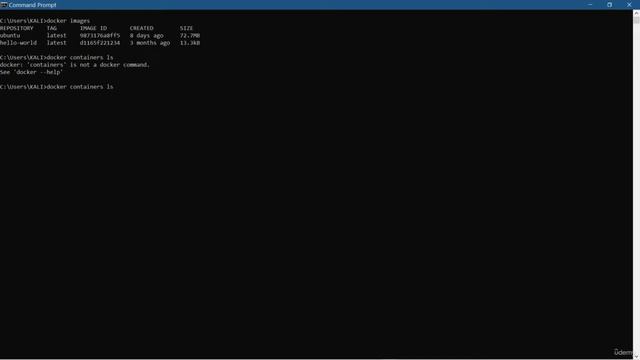Click the SIZE column header
The image size is (640, 360).
(187, 28)
